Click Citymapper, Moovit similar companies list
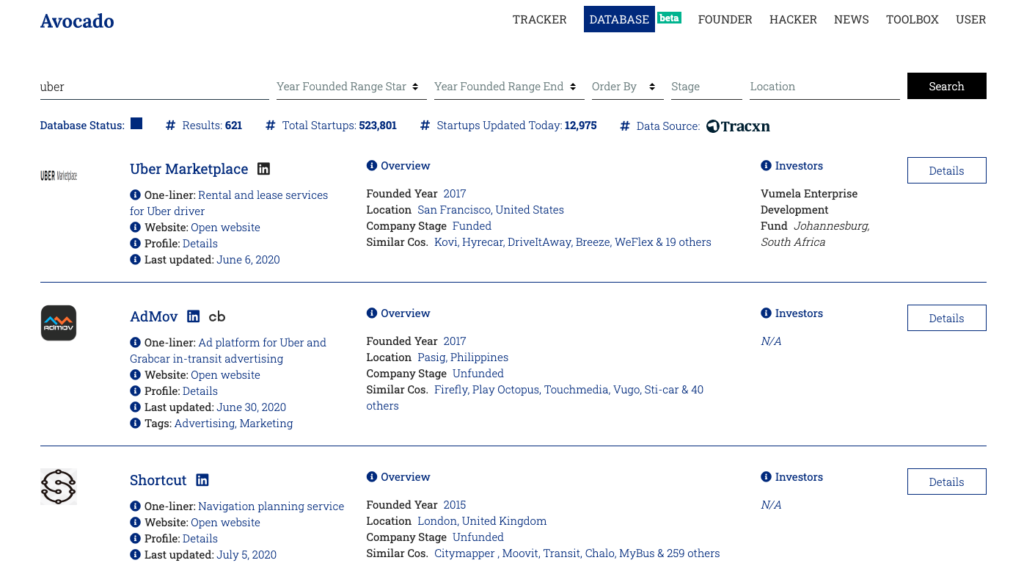 [577, 553]
